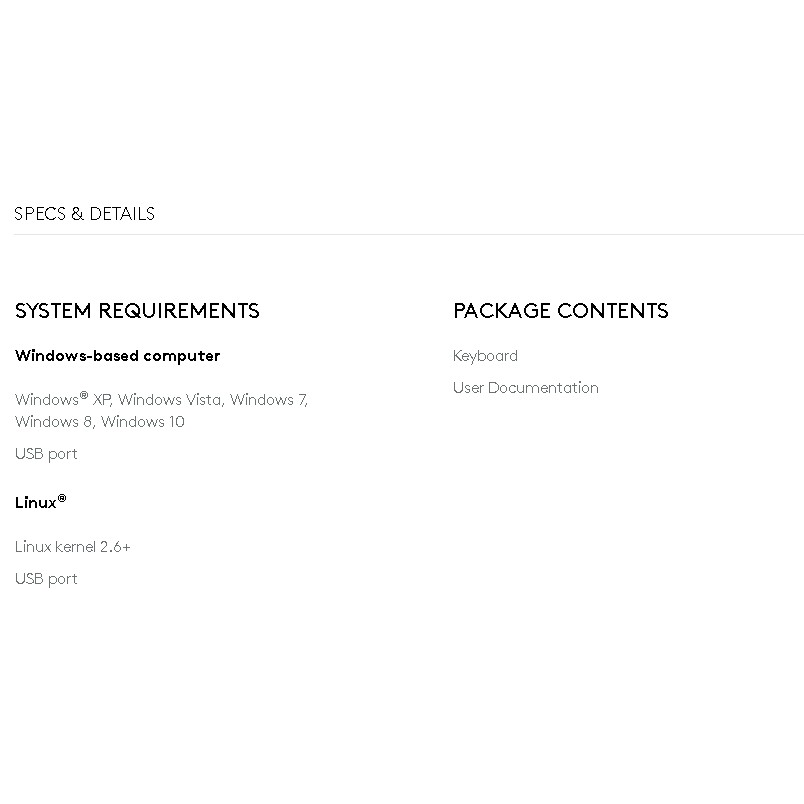Image resolution: width=804 pixels, height=804 pixels.
Task: Click the Windows 8, Windows 10 line
Action: [99, 421]
